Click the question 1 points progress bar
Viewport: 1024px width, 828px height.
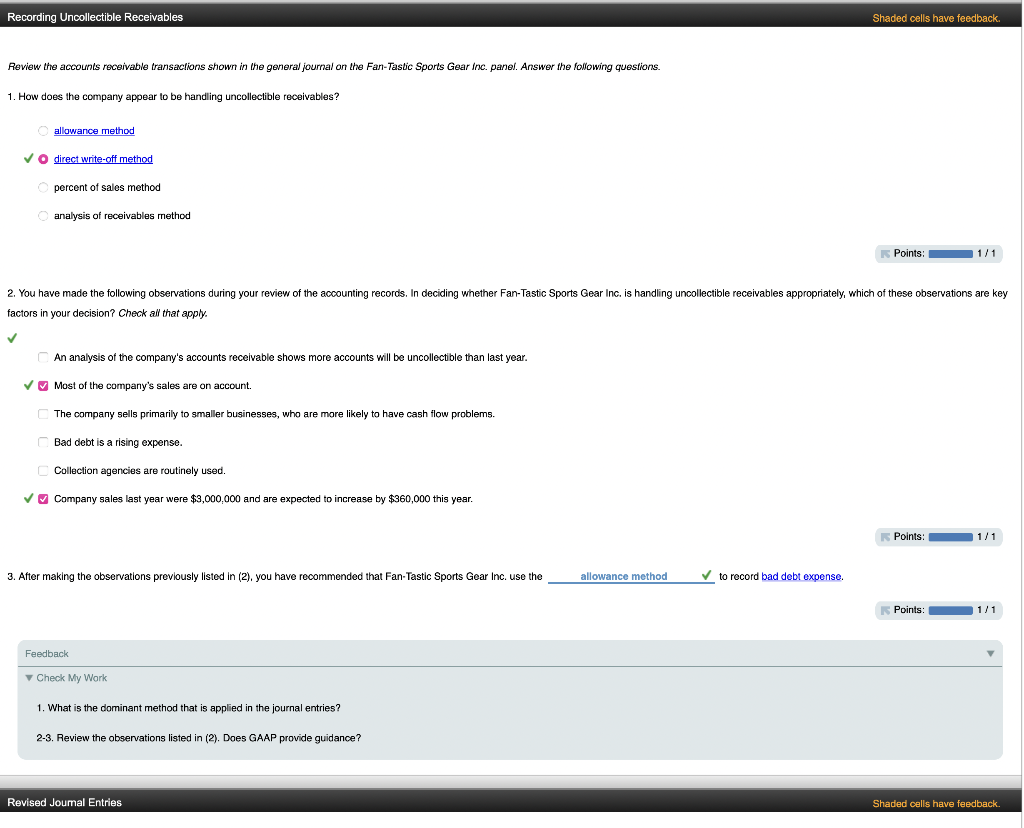[x=951, y=253]
